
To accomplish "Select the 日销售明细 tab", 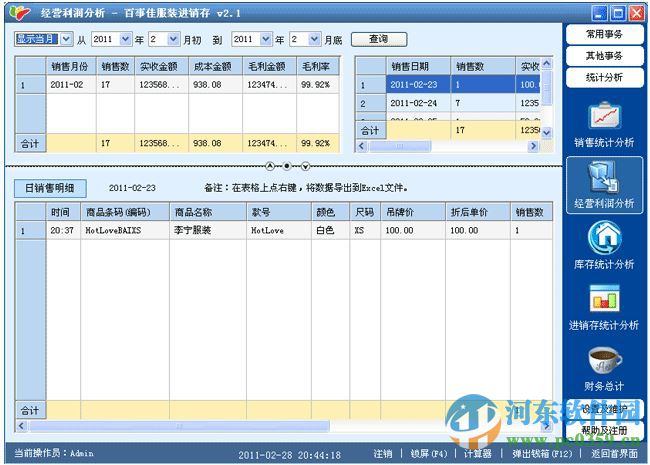I will point(50,188).
